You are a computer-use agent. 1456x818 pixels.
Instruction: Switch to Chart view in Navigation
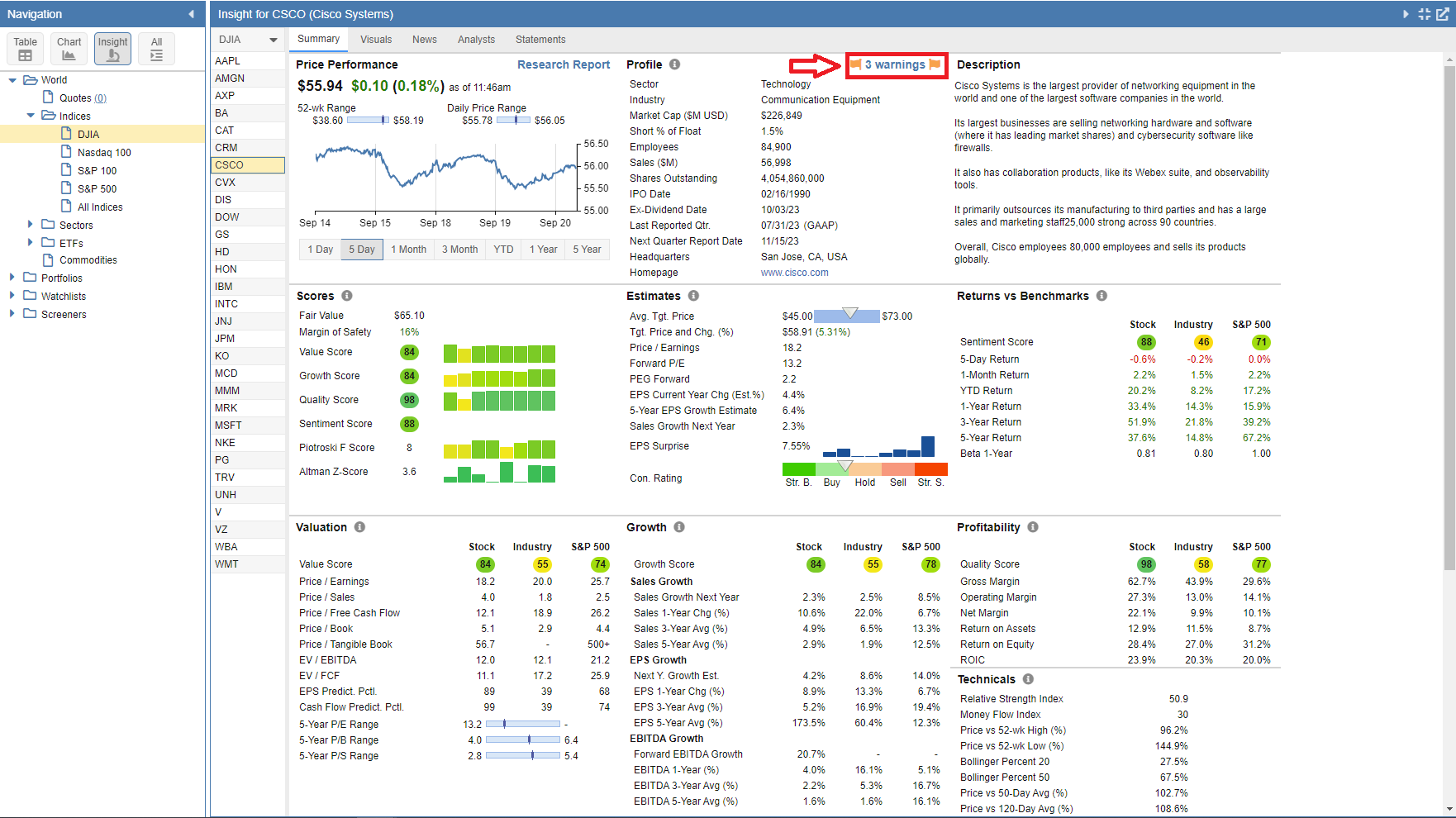pos(69,49)
